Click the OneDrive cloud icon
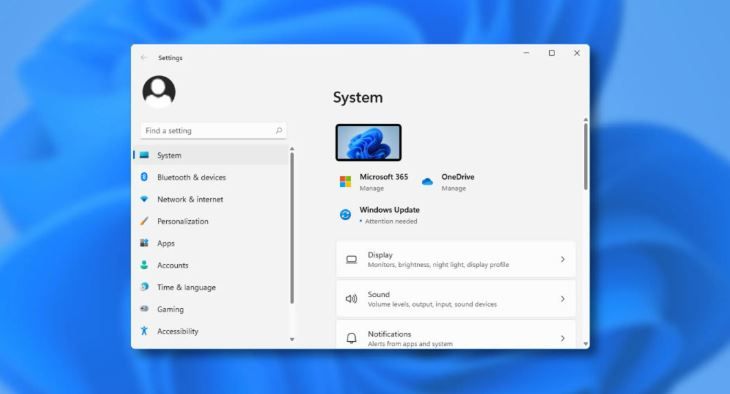Image resolution: width=730 pixels, height=394 pixels. (427, 182)
